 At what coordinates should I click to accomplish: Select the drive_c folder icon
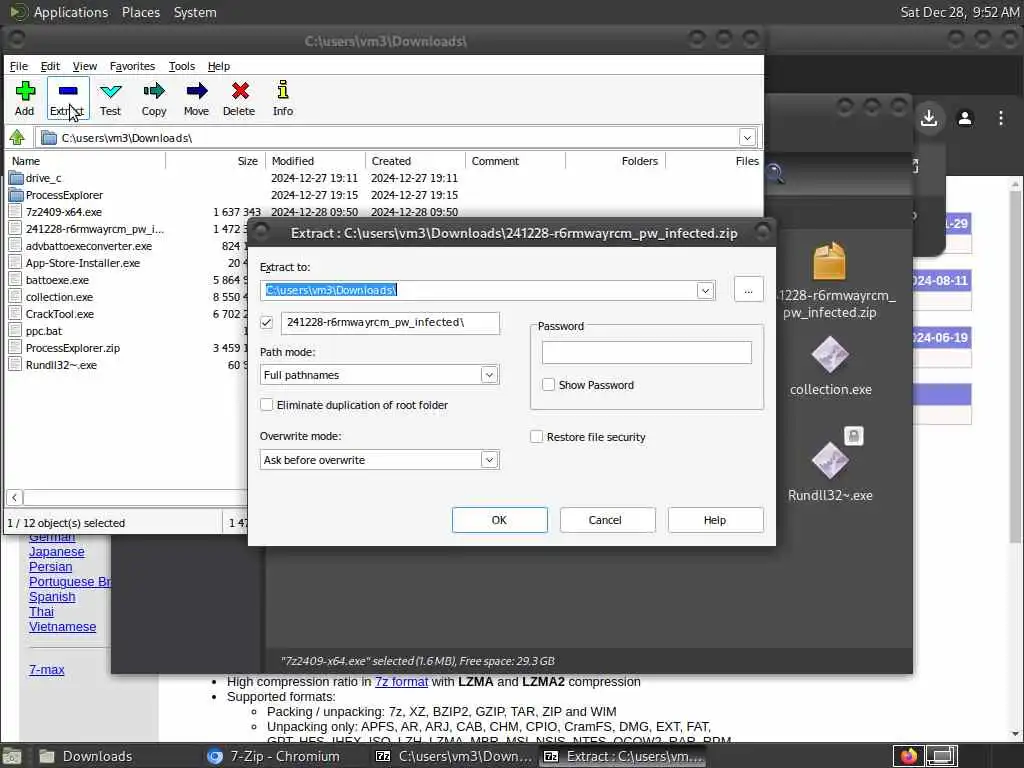click(x=16, y=178)
